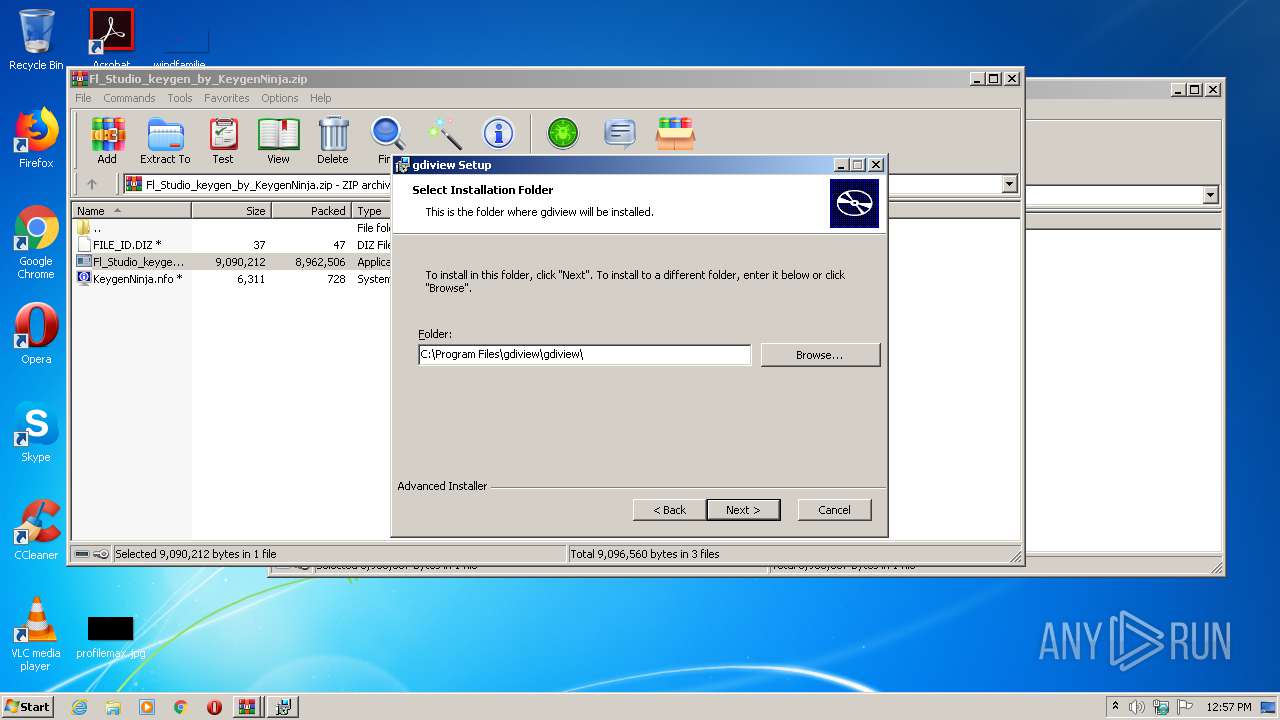Sort by Packed column header
The image size is (1280, 720).
[x=311, y=211]
